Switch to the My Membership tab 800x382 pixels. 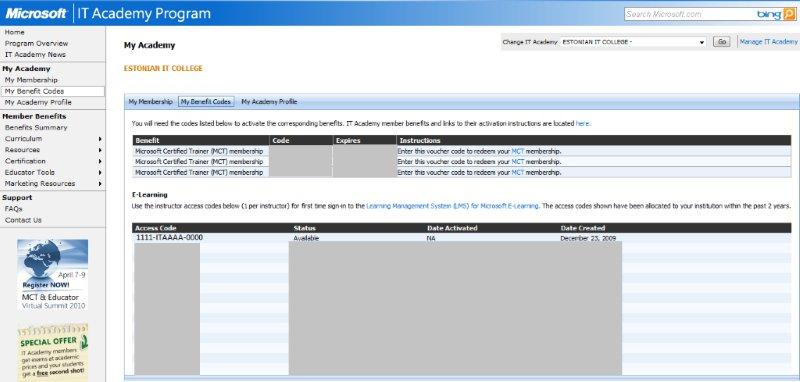(x=151, y=102)
